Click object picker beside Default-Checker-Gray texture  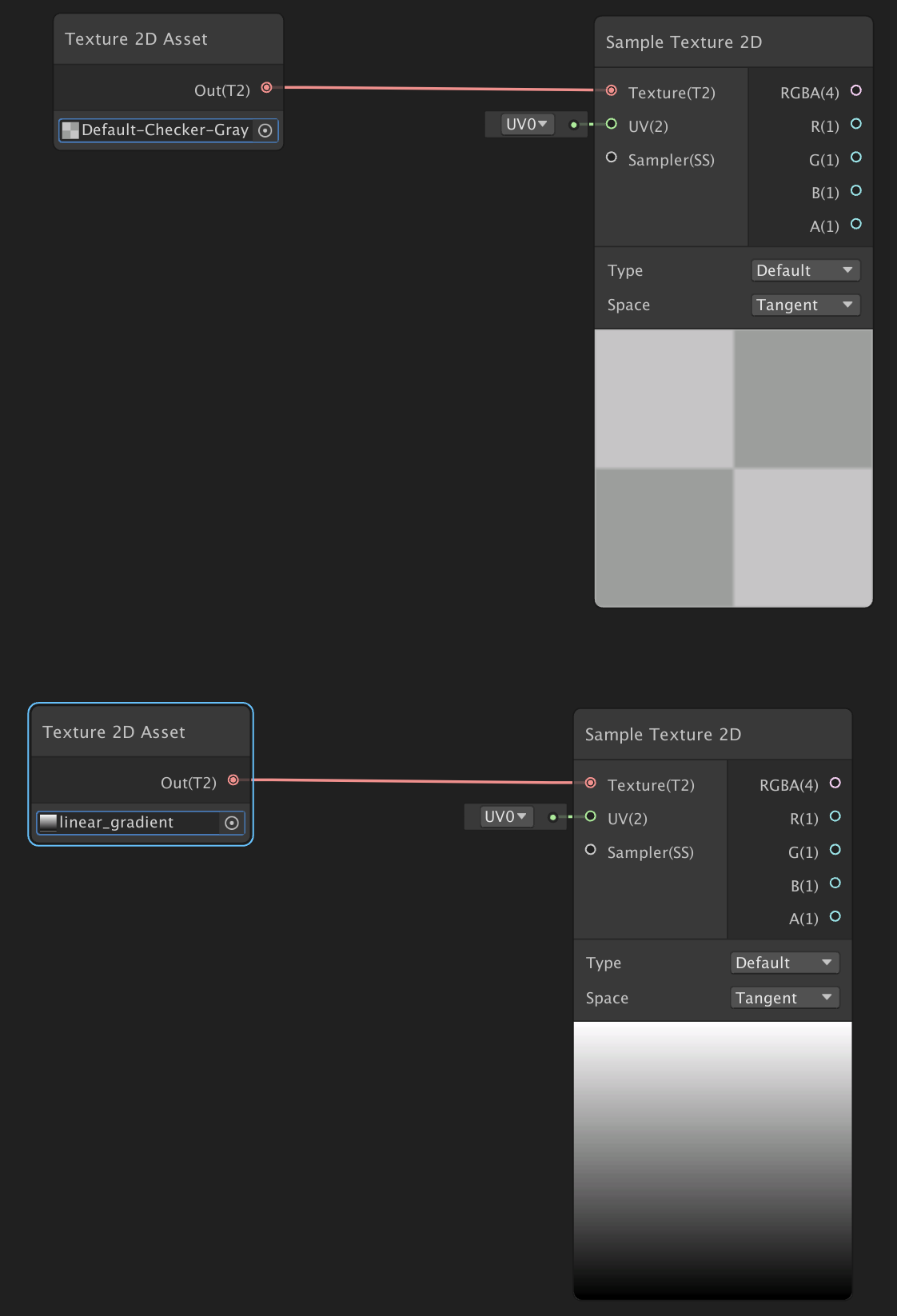click(265, 130)
